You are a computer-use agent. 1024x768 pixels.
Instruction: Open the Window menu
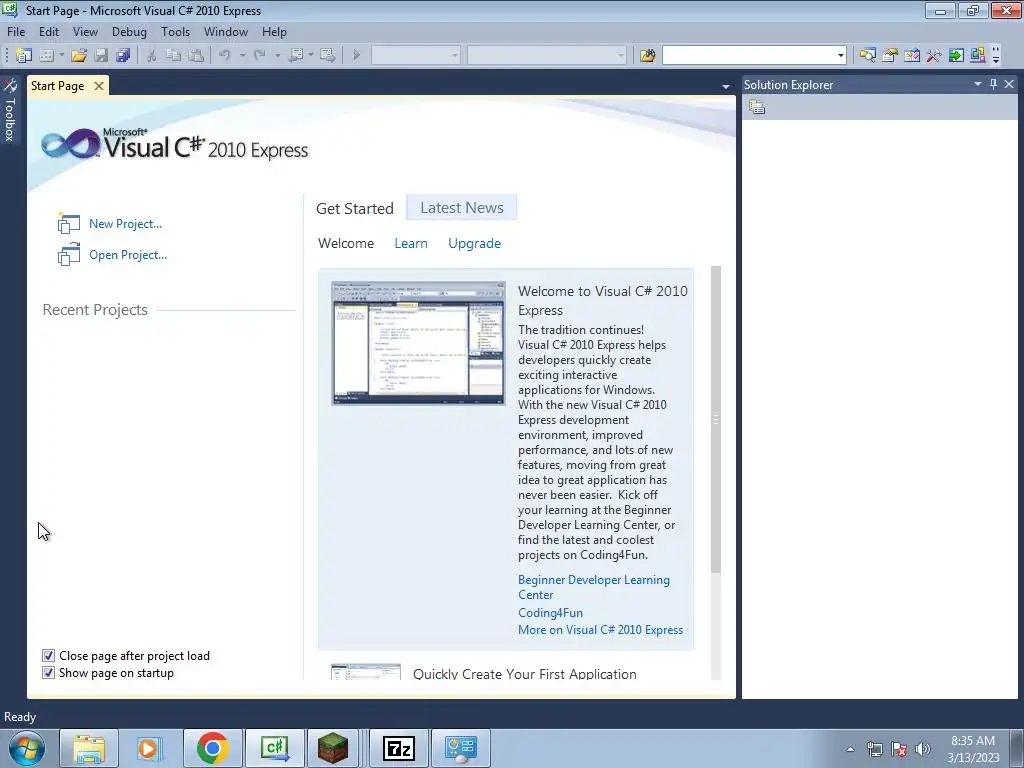point(226,32)
